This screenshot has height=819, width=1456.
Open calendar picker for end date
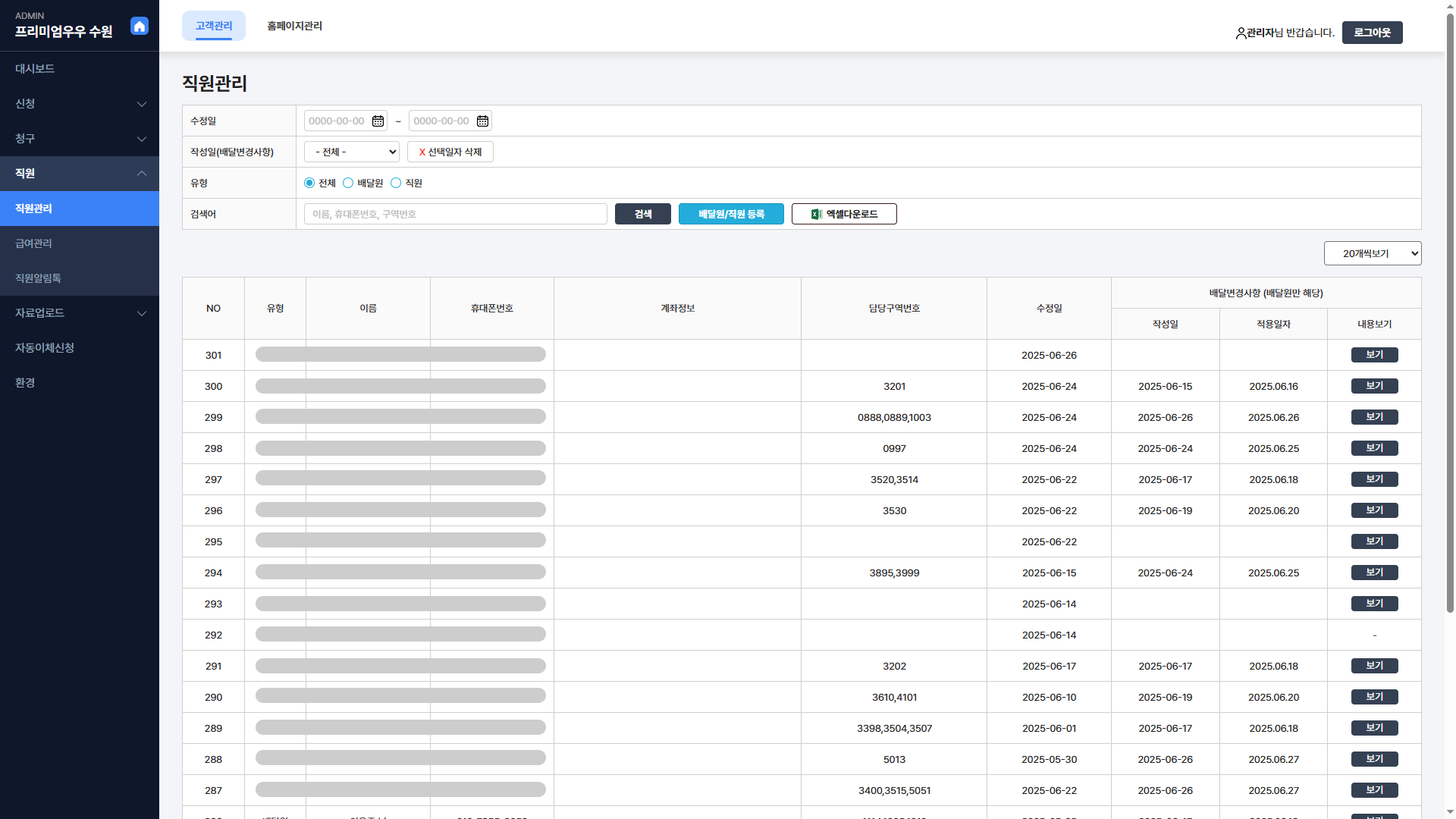[x=482, y=121]
